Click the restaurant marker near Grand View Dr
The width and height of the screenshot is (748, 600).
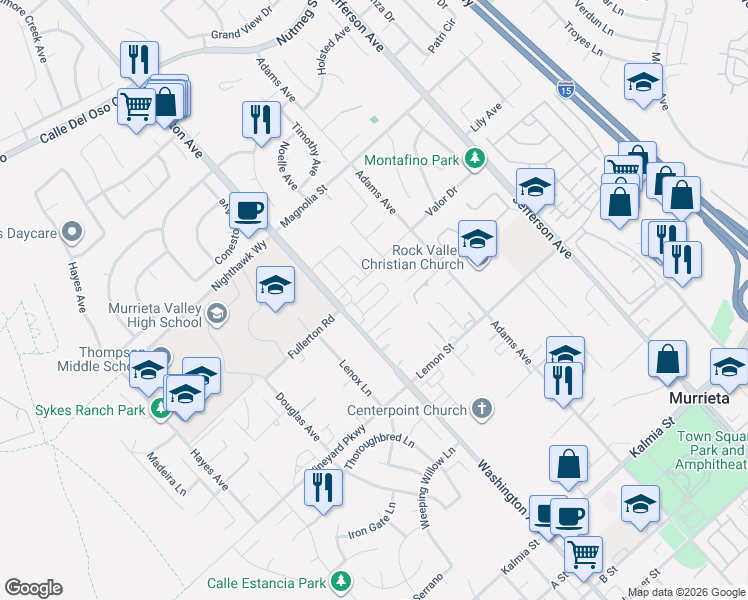point(139,60)
